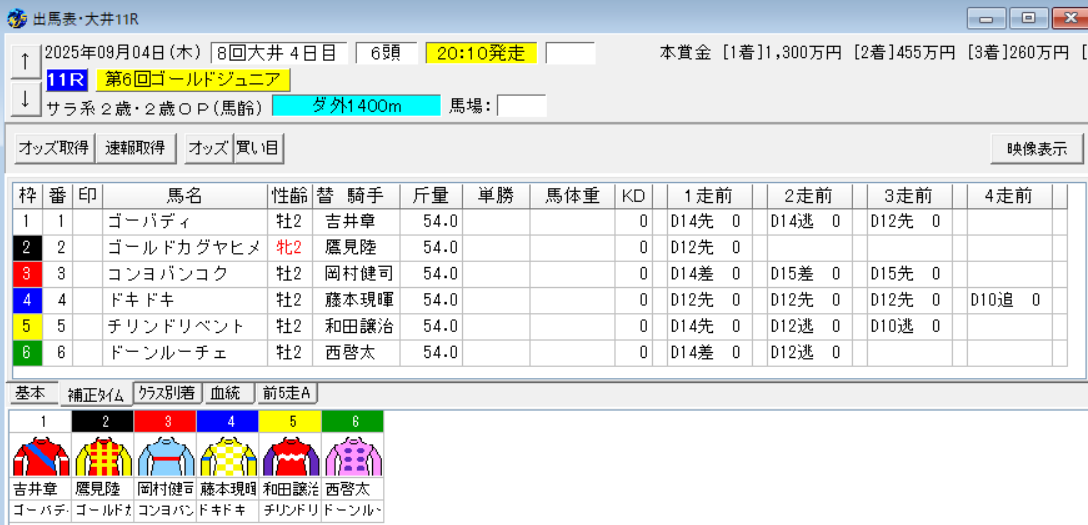Click the 速報取得 button
1088x525 pixels.
(135, 148)
